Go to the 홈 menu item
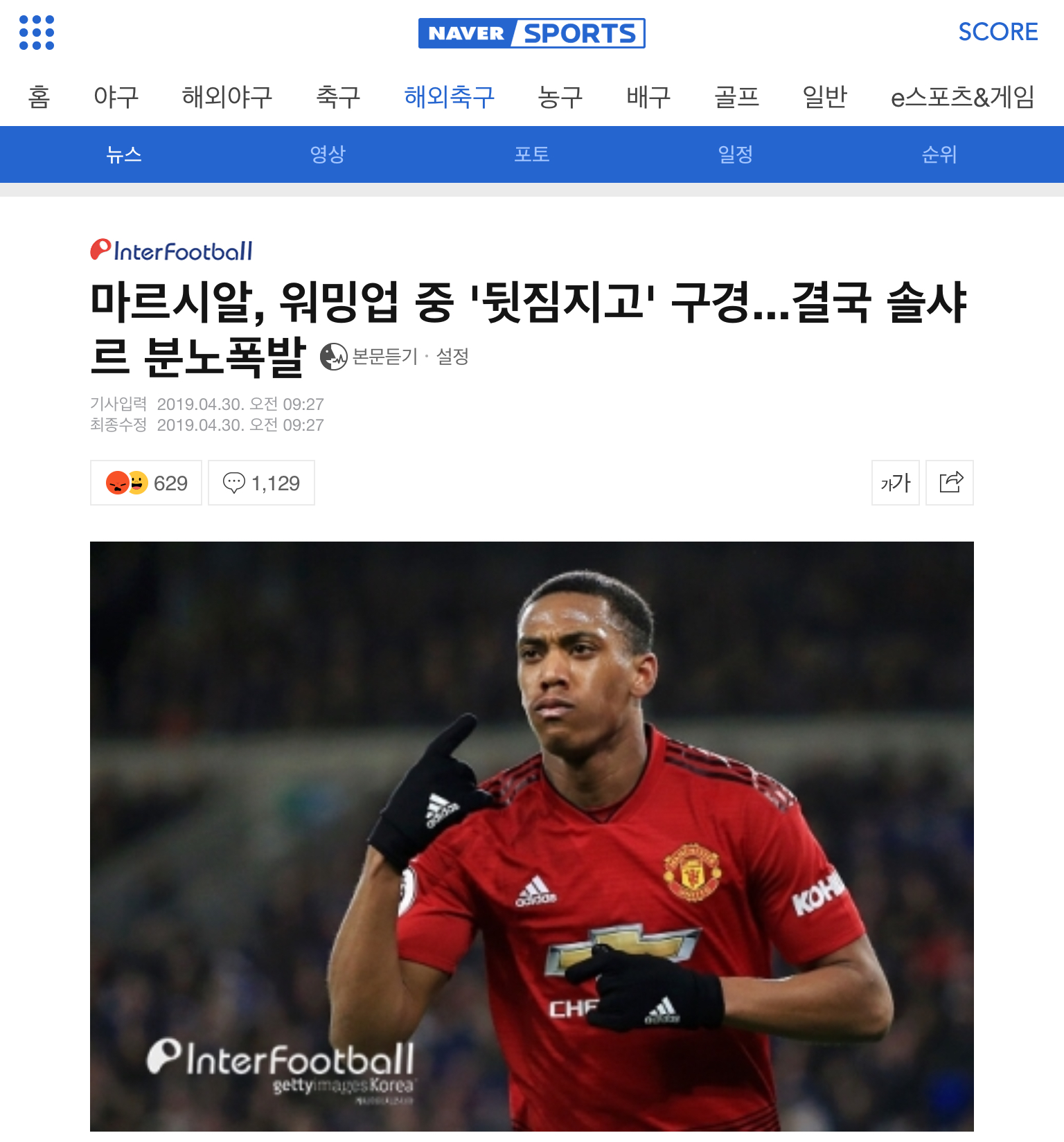The image size is (1064, 1142). 39,96
